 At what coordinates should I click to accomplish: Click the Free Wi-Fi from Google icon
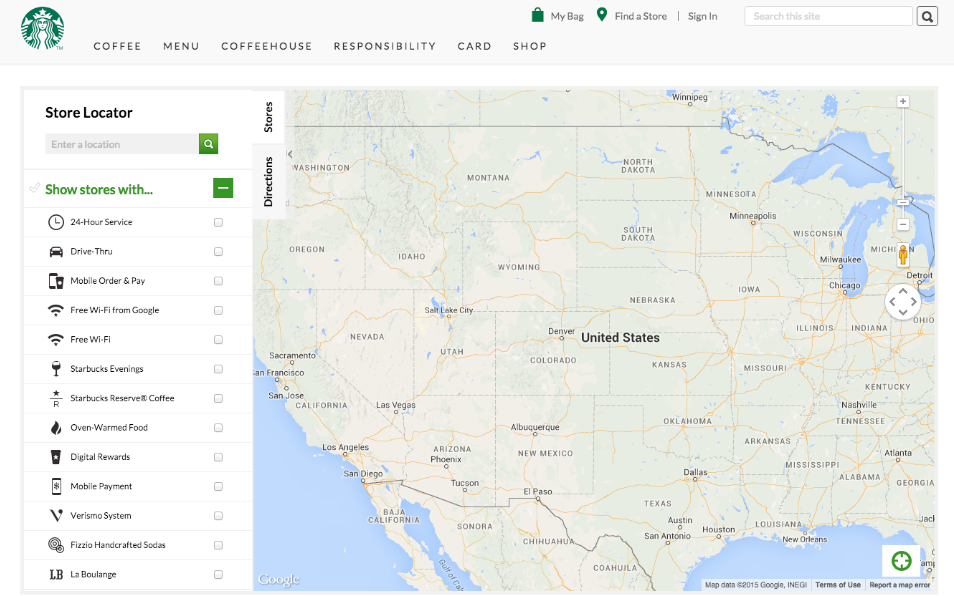pos(56,310)
